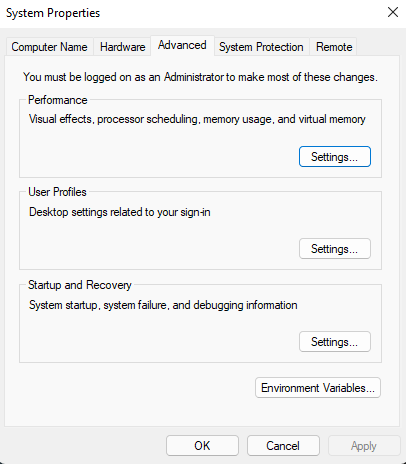Go to the System Protection tab
The image size is (406, 464).
pyautogui.click(x=261, y=47)
